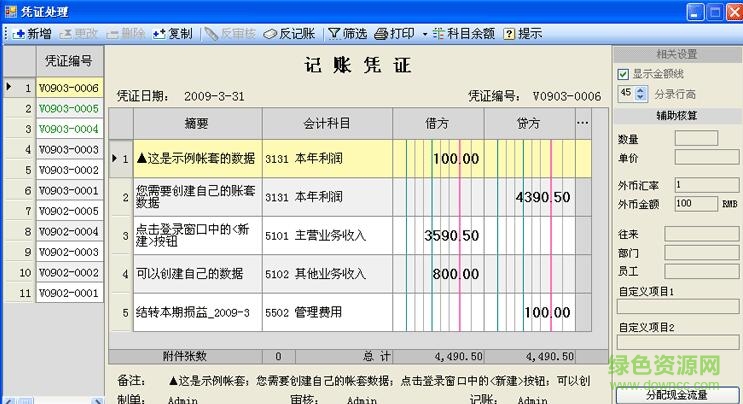Click the 借方 column header
743x404 pixels.
(x=438, y=124)
